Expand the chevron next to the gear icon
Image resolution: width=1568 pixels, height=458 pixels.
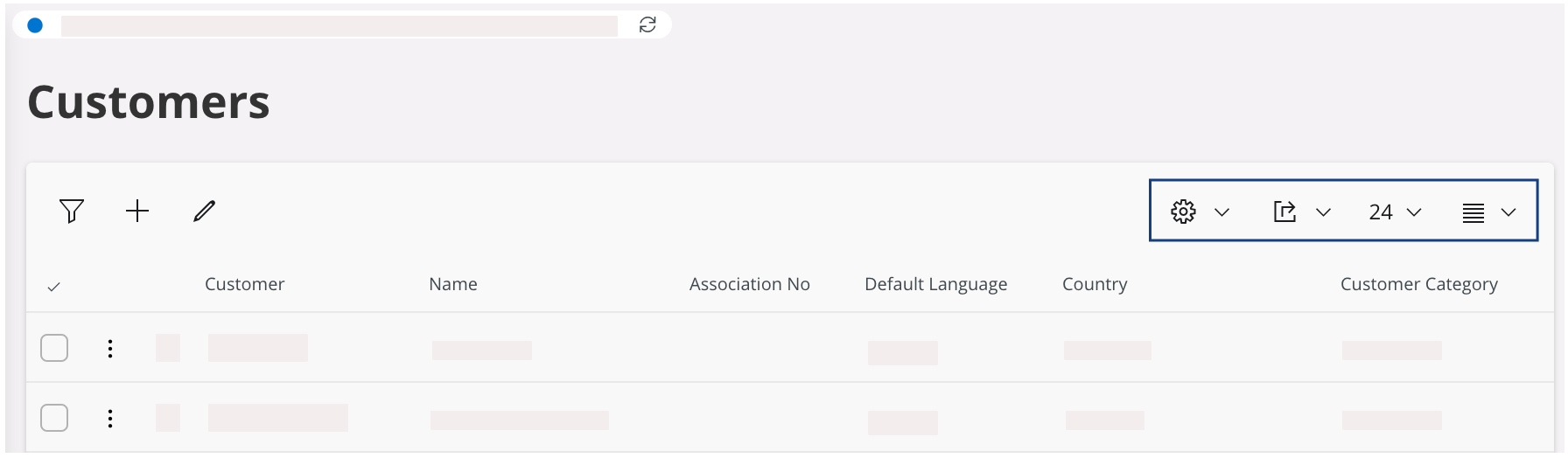pos(1222,212)
